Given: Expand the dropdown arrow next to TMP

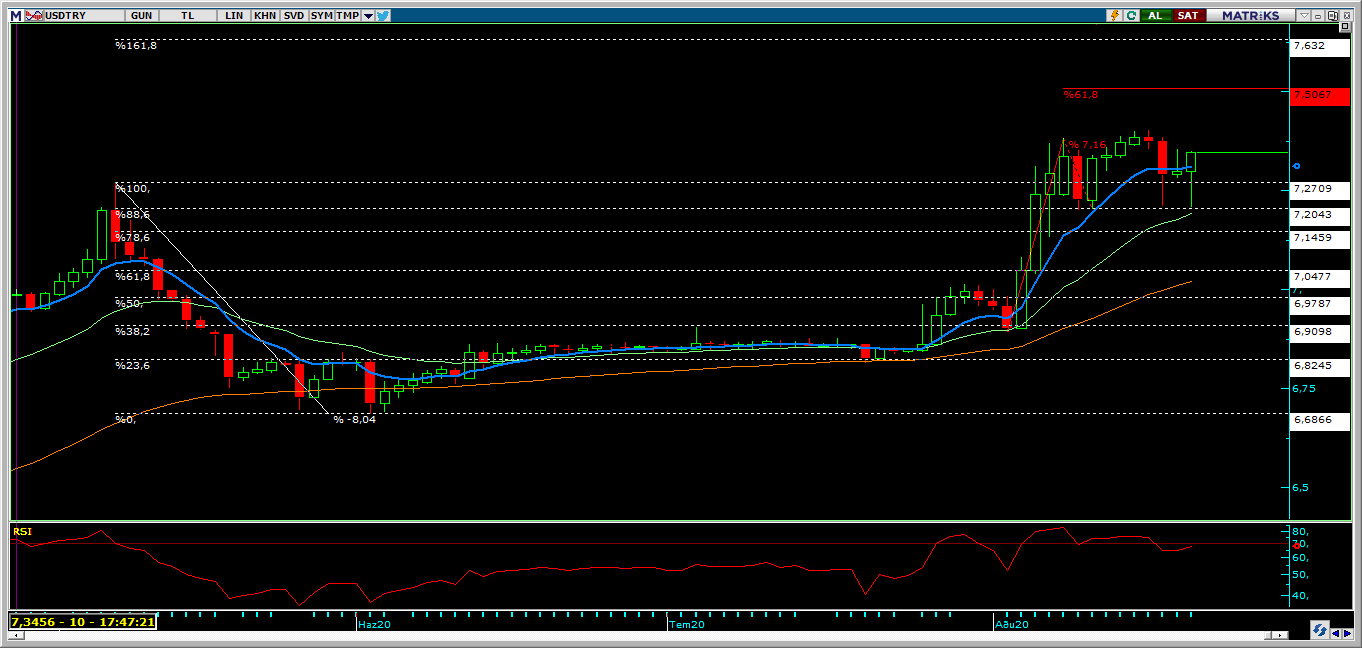Looking at the screenshot, I should point(368,16).
